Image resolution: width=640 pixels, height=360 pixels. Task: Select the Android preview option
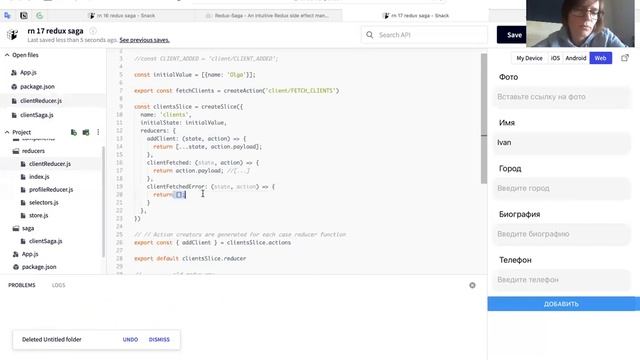click(576, 58)
